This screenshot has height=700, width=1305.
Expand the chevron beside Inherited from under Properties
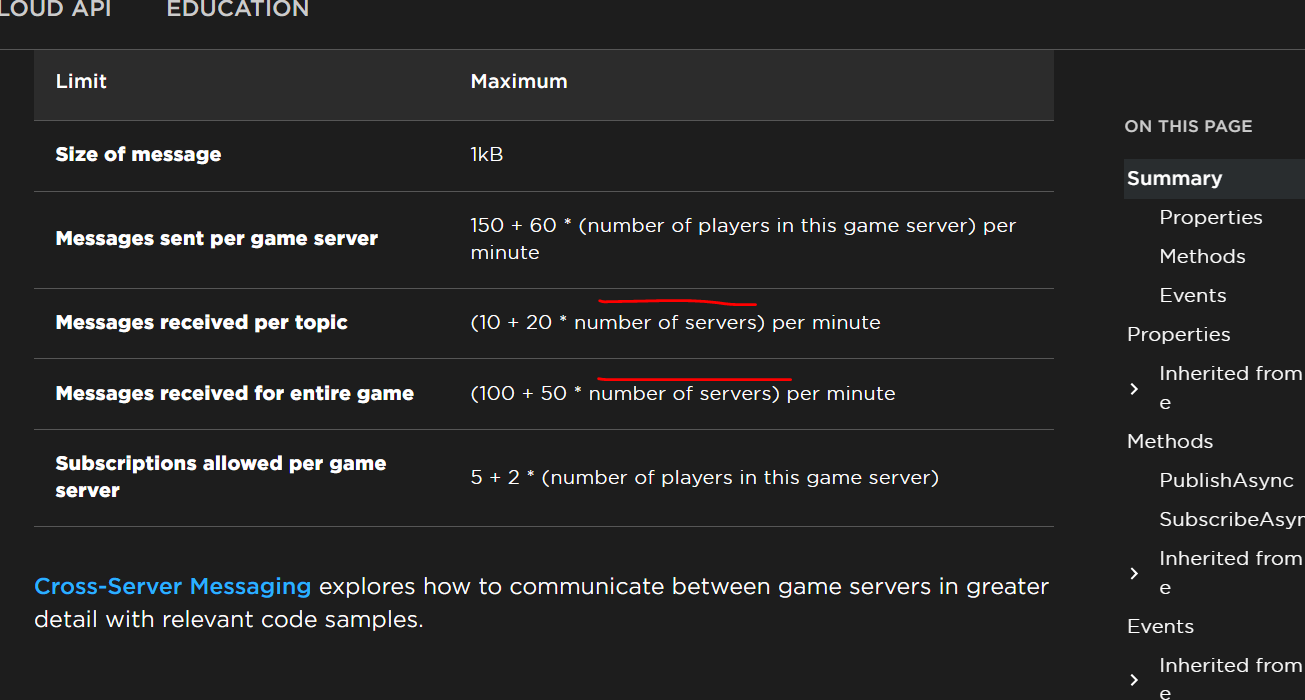point(1135,387)
